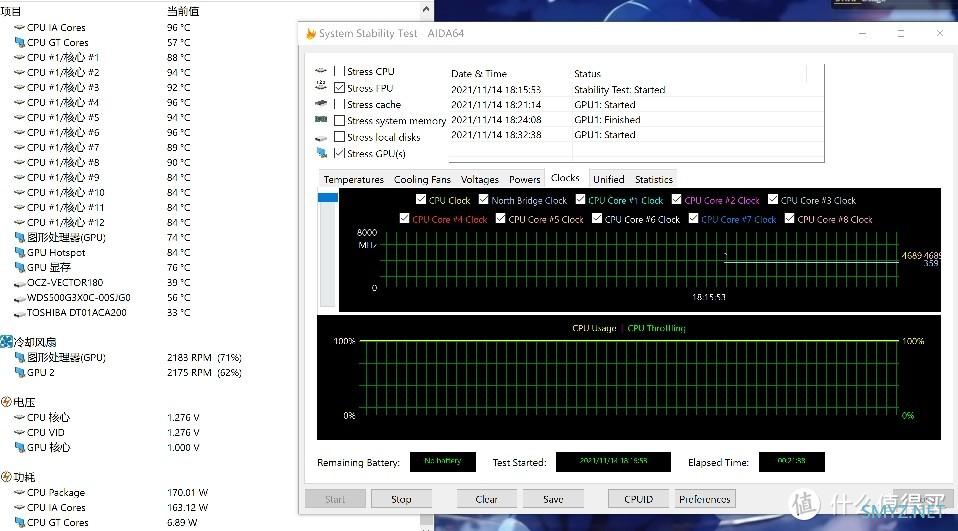Click the CPU IA Cores temperature sensor icon

point(19,27)
